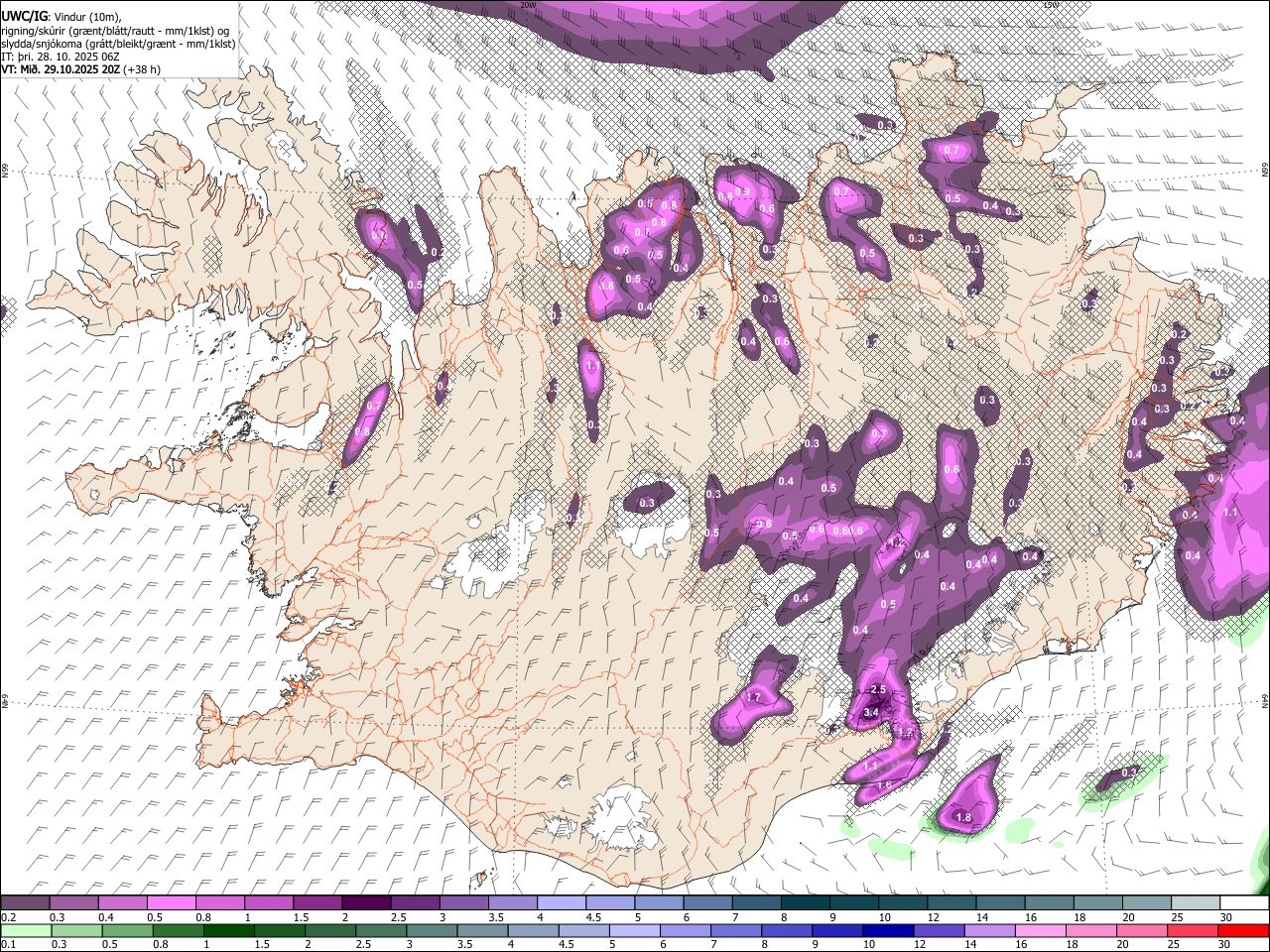This screenshot has width=1270, height=952.
Task: Click the '3.5' label on the upper legend row
Action: coord(495,917)
